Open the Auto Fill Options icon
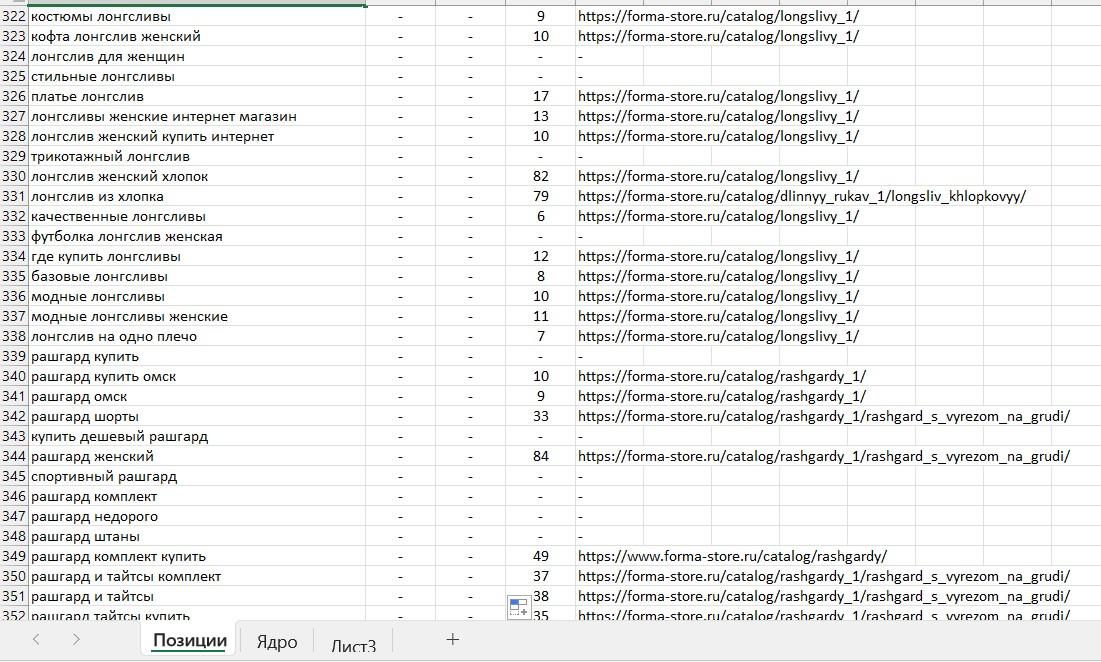The image size is (1101, 662). [x=519, y=607]
